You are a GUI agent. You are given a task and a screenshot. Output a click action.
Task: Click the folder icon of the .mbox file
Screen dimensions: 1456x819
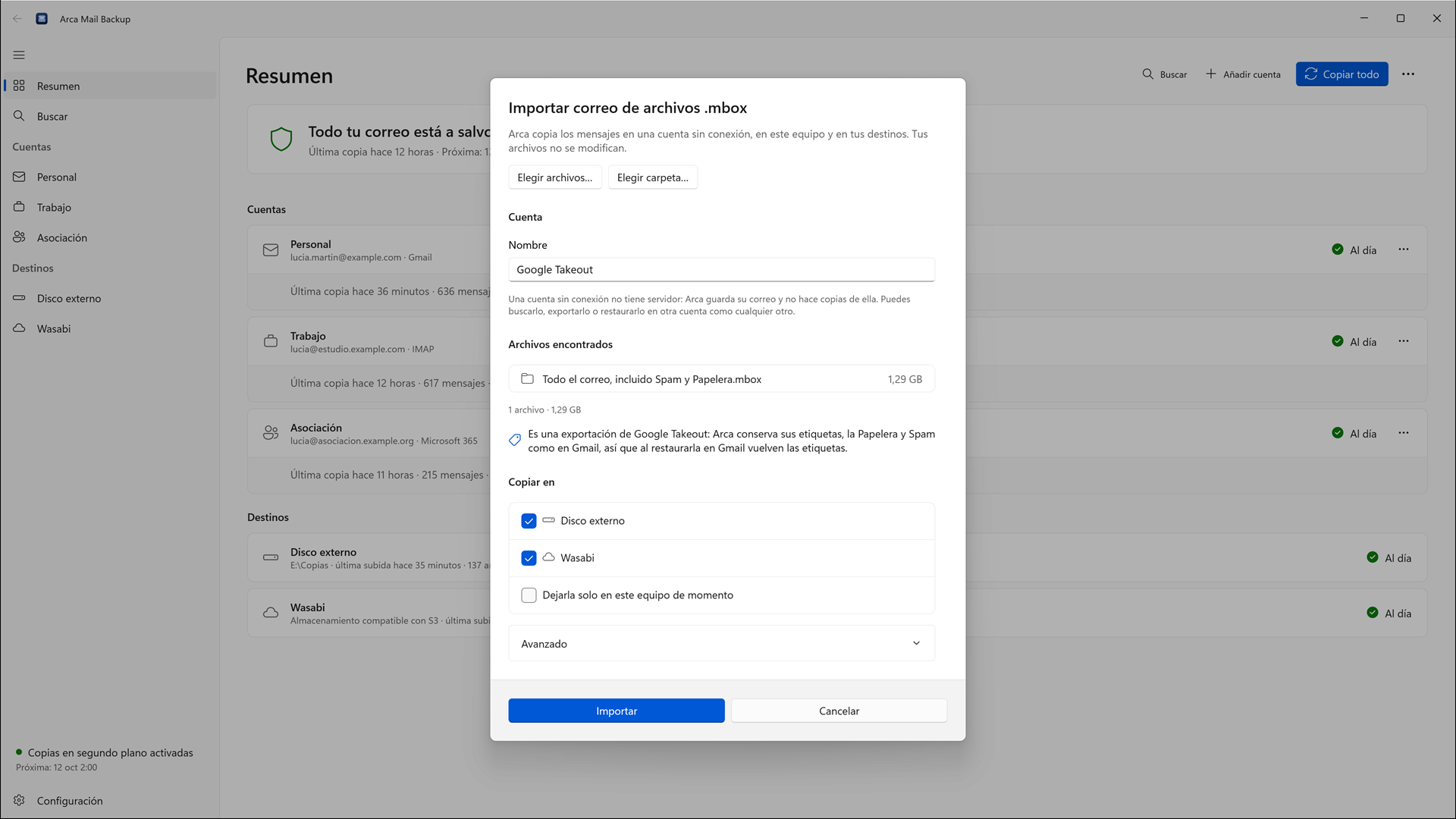[527, 378]
